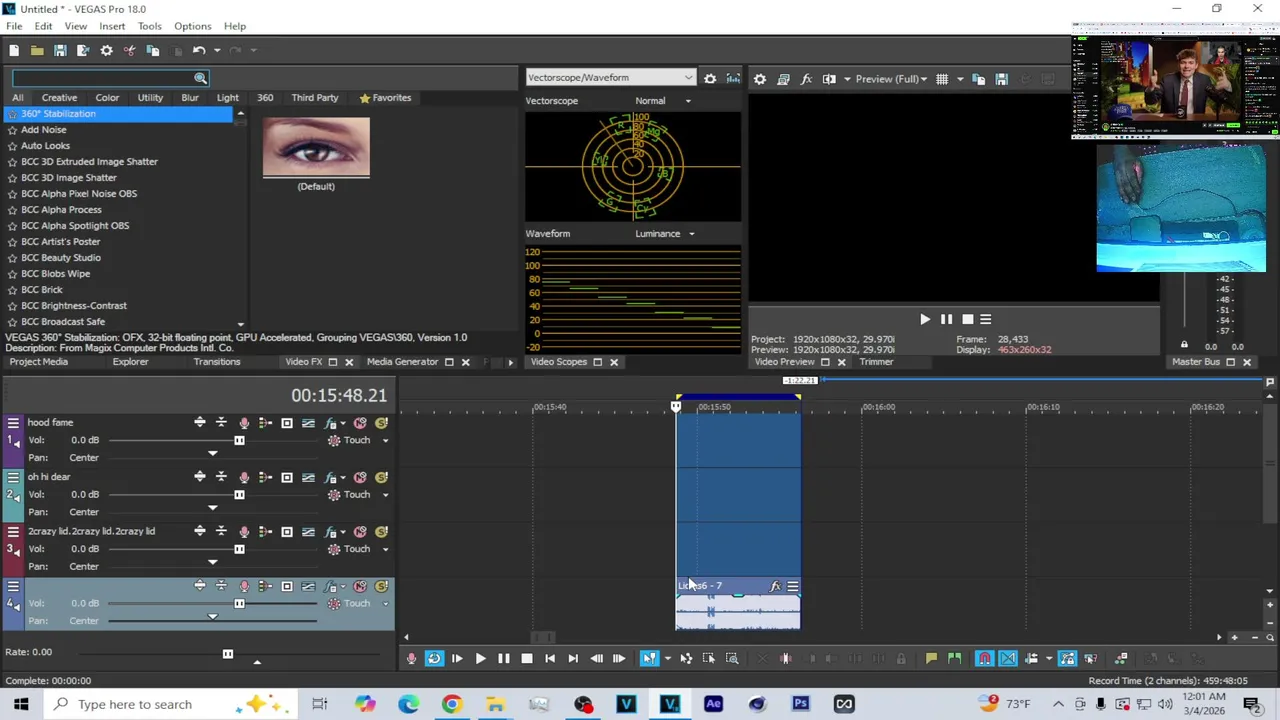
Task: Arm hood fame track for recording
Action: tap(244, 423)
